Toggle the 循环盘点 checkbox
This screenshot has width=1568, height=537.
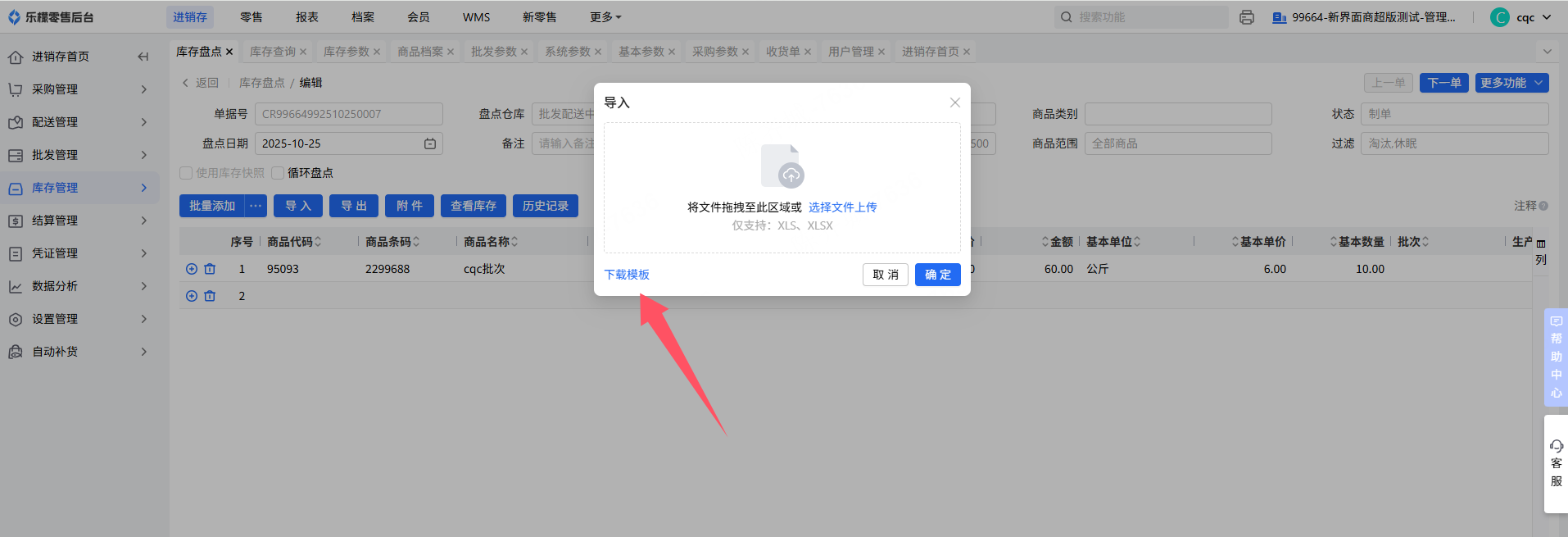(x=278, y=173)
